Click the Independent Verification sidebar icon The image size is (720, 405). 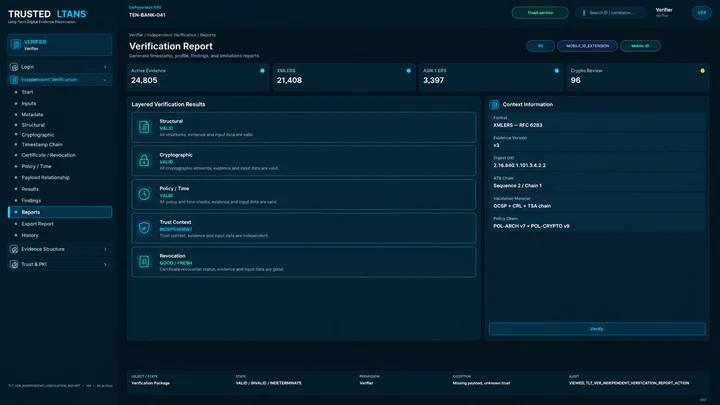pos(14,80)
